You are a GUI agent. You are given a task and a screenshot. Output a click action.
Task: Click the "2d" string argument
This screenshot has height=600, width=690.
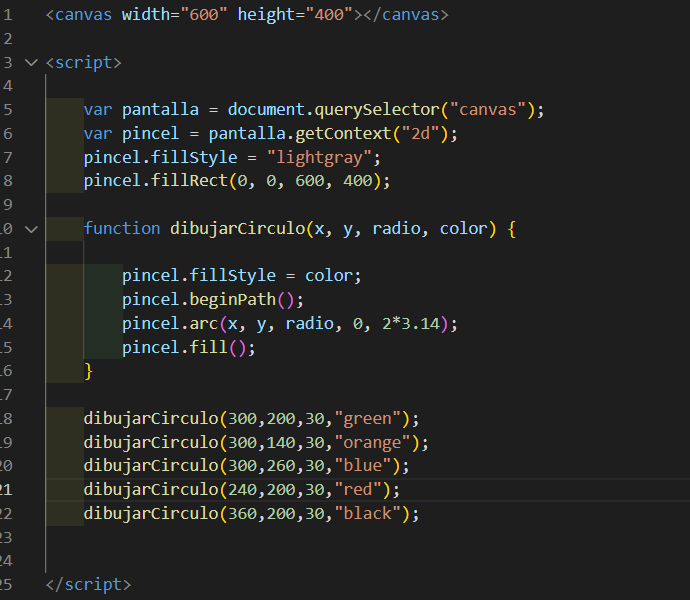(x=420, y=133)
